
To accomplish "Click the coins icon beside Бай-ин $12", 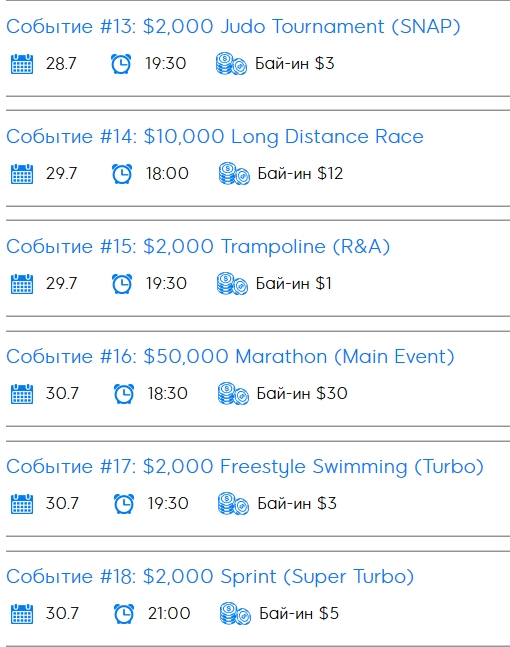I will point(234,174).
